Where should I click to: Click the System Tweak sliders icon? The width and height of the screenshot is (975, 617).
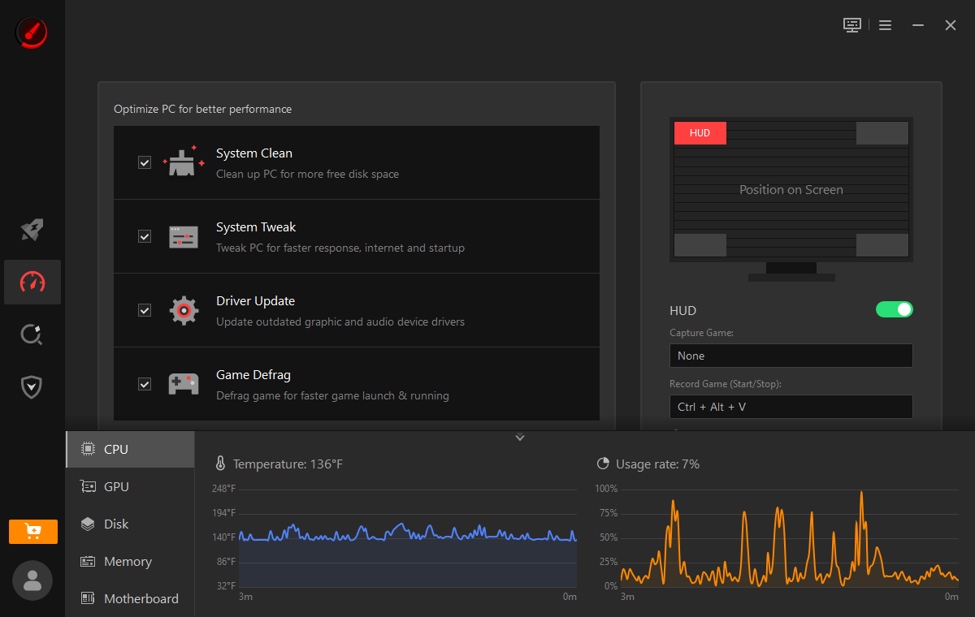183,236
